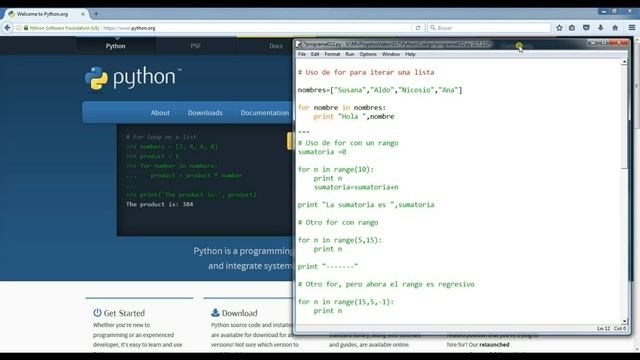Open the Help menu in IDLE editor
Viewport: 640px width, 360px height.
tap(410, 54)
